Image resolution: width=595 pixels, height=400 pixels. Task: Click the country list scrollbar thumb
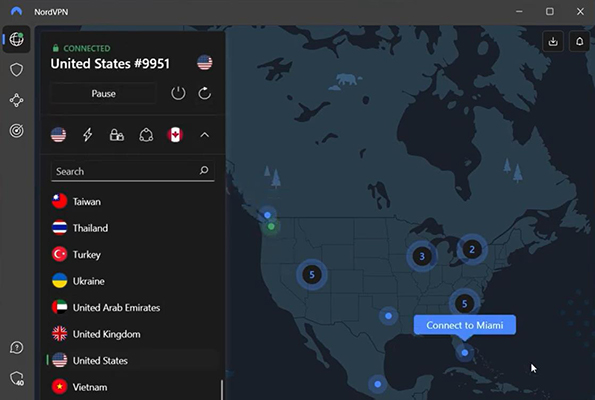click(222, 390)
